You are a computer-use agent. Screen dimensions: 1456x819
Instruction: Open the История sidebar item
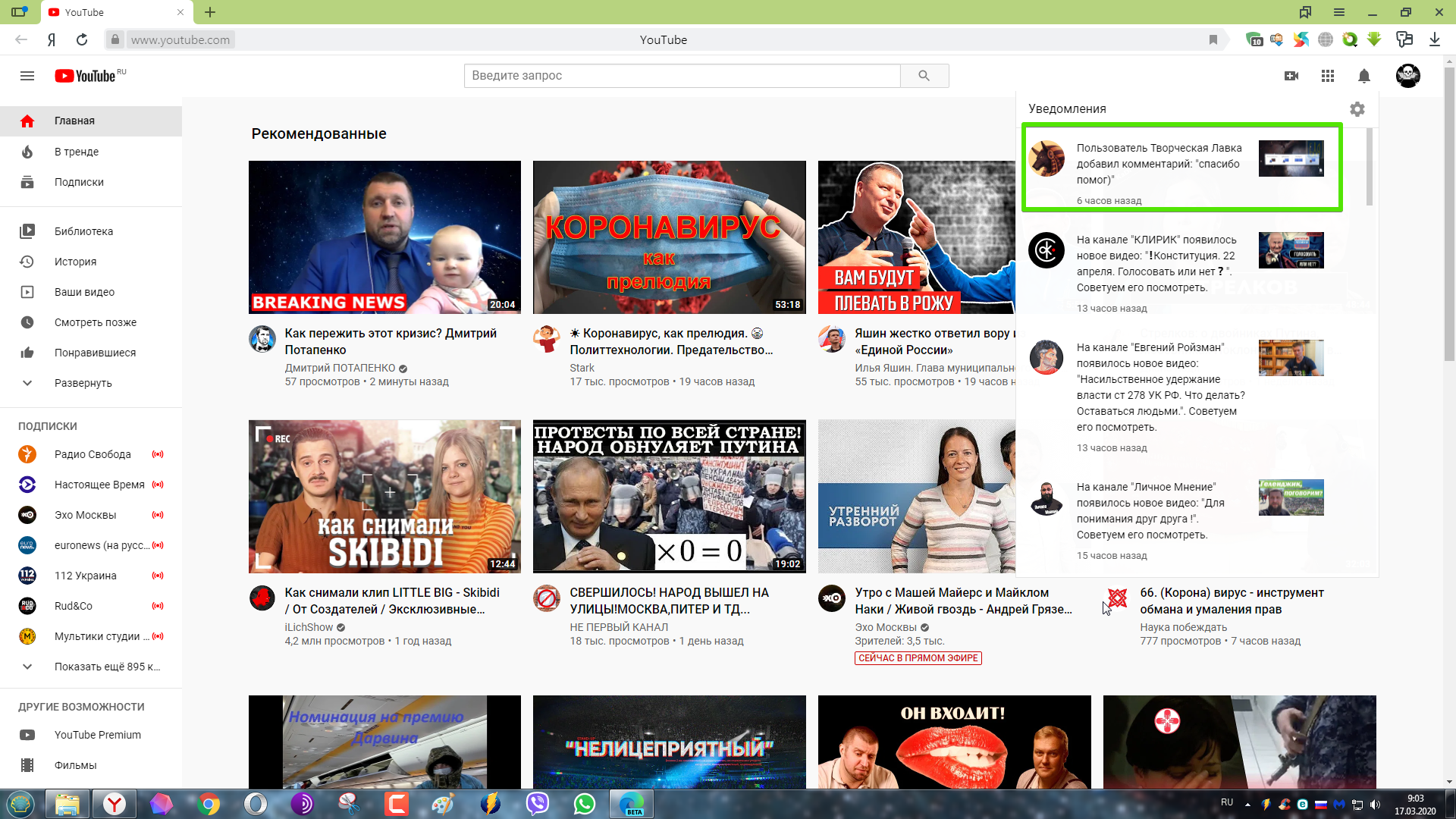tap(75, 262)
